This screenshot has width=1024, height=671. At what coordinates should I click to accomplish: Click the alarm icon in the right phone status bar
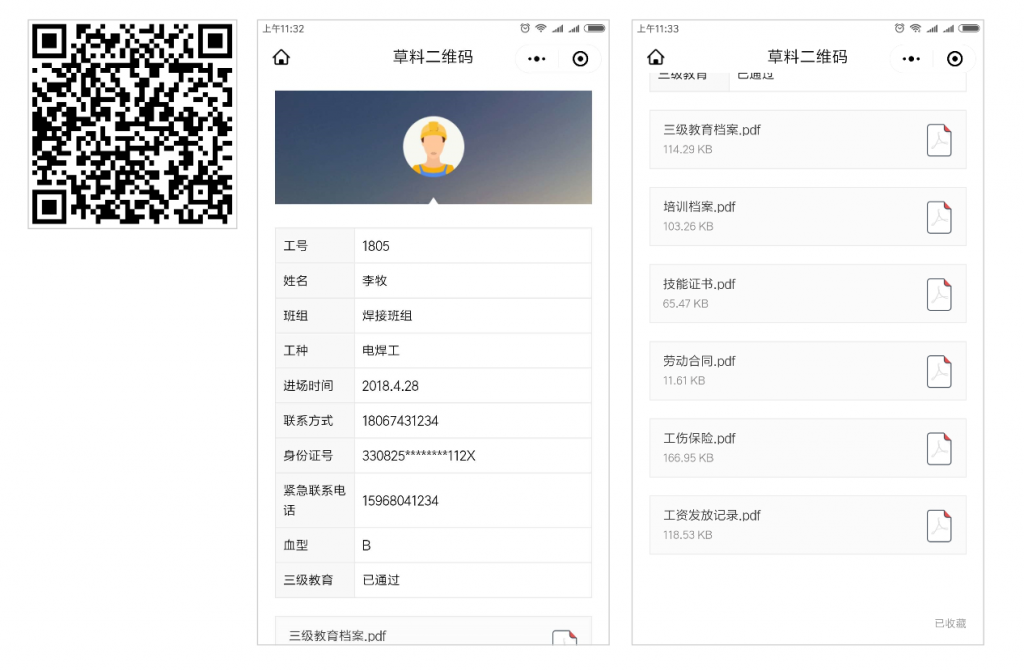click(899, 28)
